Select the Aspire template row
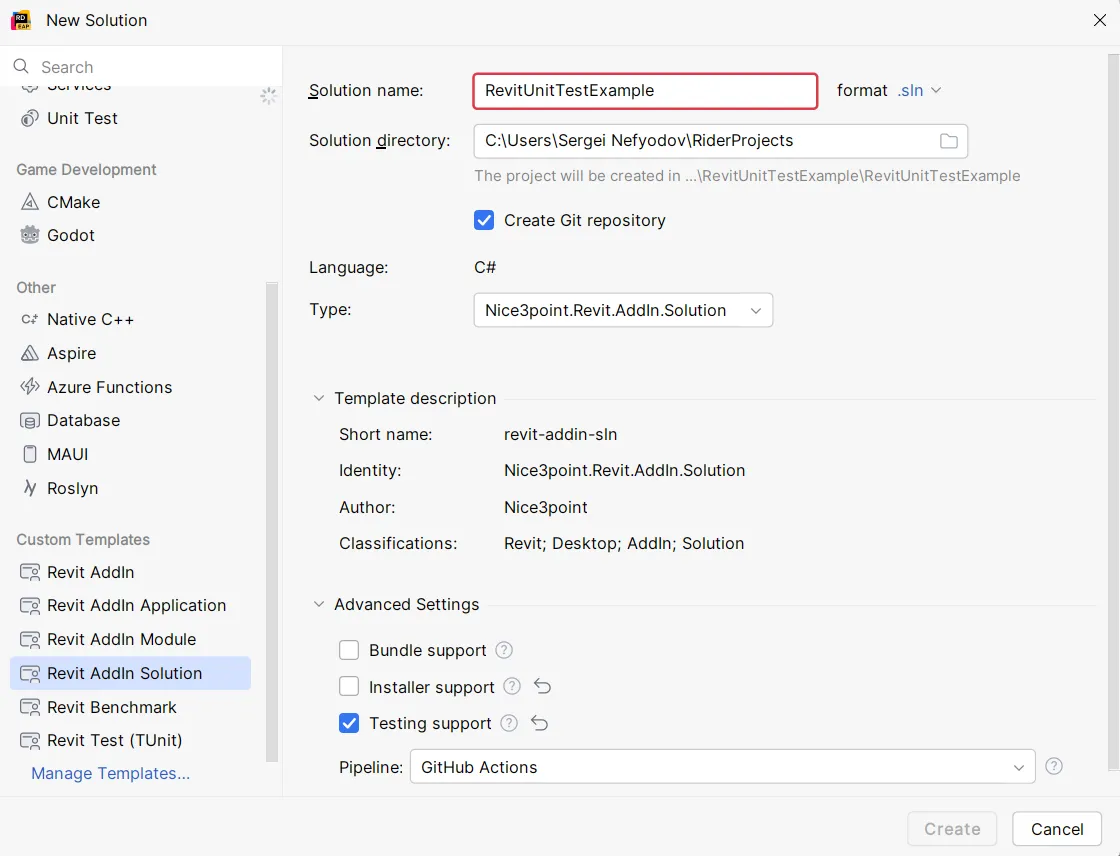Screen dimensions: 1120x856 [131, 353]
